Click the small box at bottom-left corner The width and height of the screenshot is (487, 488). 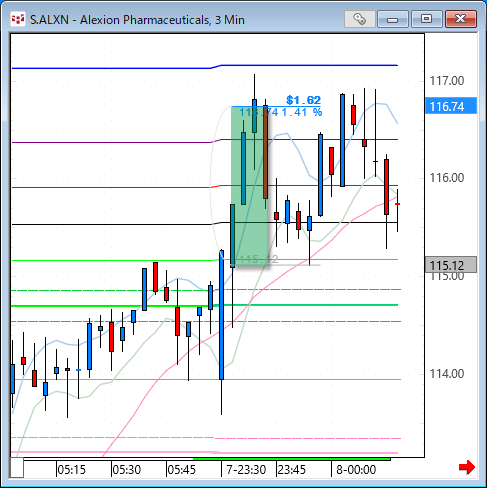(17, 468)
